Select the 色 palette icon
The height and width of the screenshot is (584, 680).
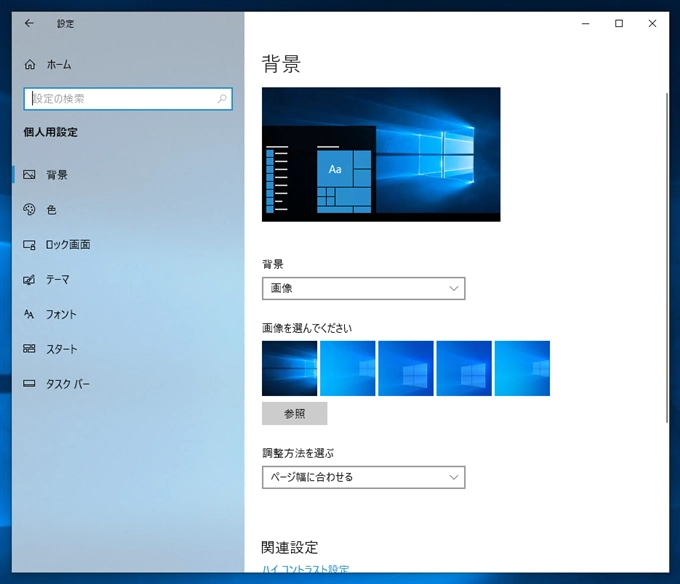click(29, 209)
